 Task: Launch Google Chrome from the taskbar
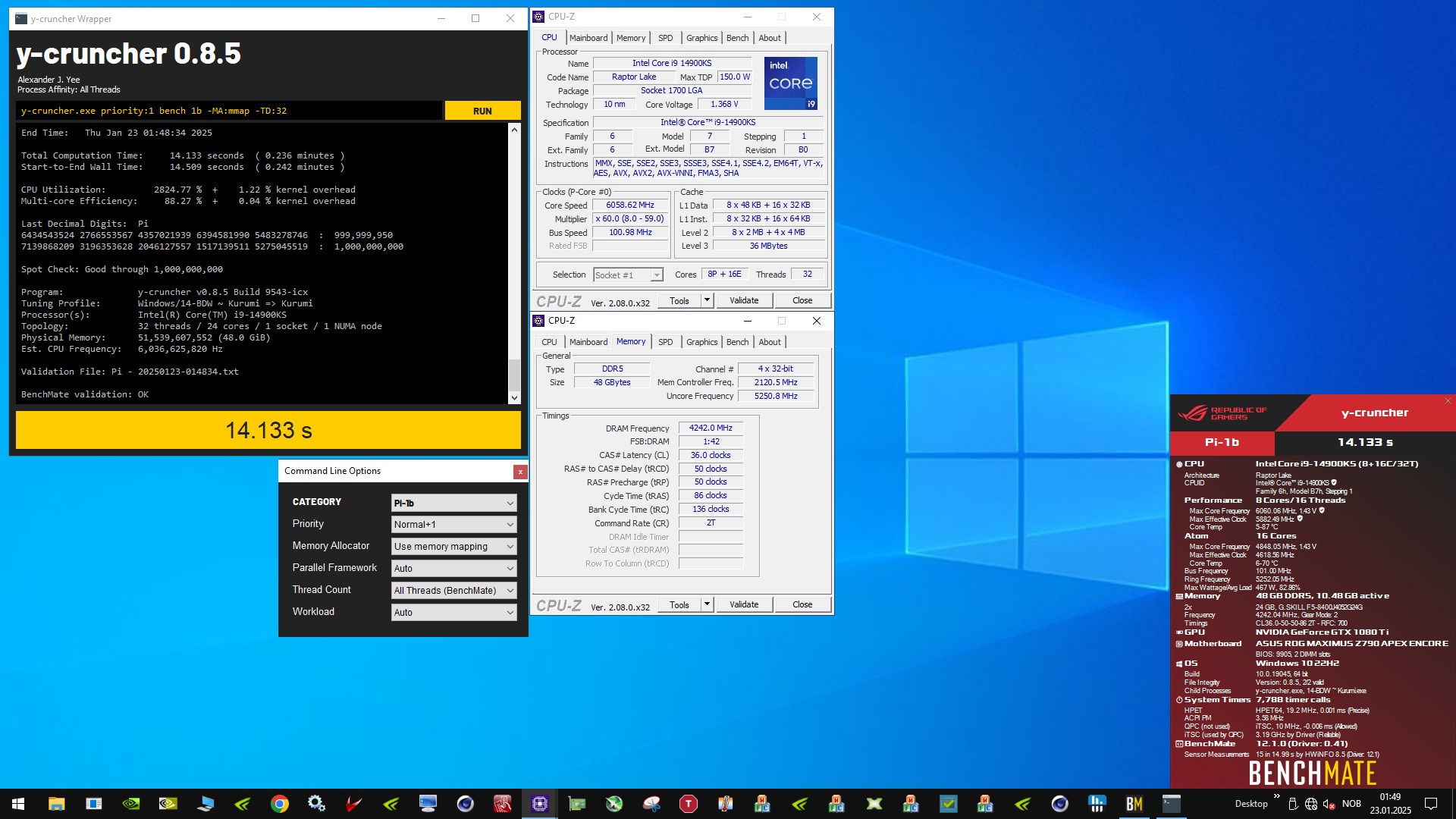[x=280, y=804]
